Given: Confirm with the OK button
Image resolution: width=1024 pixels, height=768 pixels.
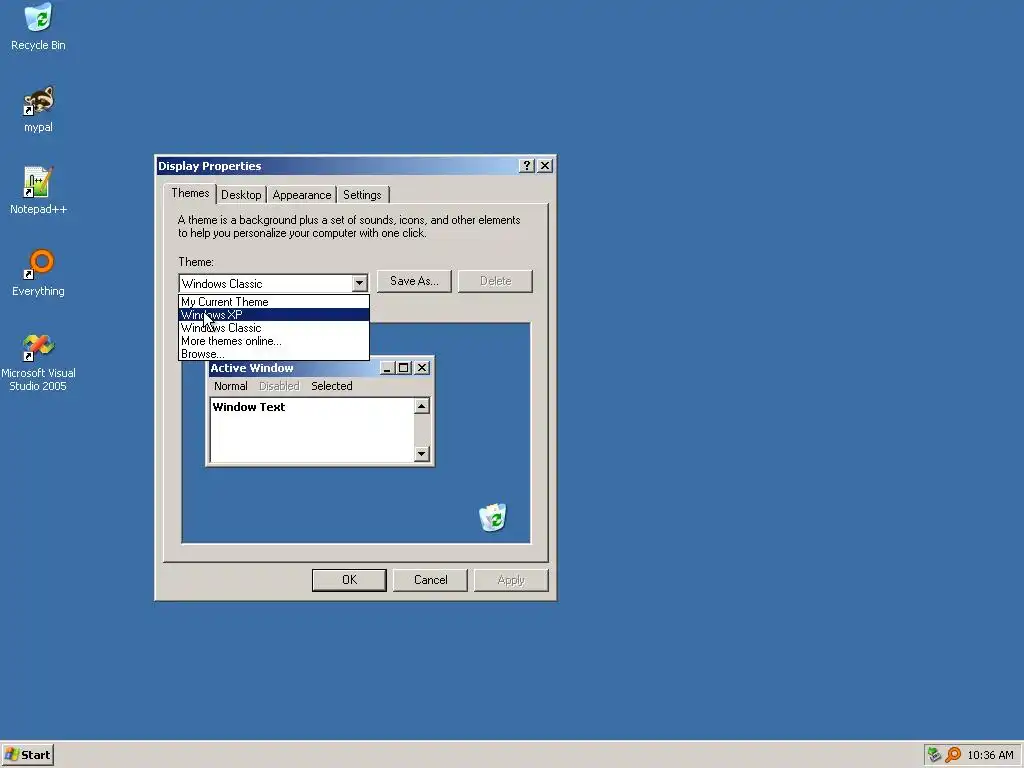Looking at the screenshot, I should tap(349, 580).
